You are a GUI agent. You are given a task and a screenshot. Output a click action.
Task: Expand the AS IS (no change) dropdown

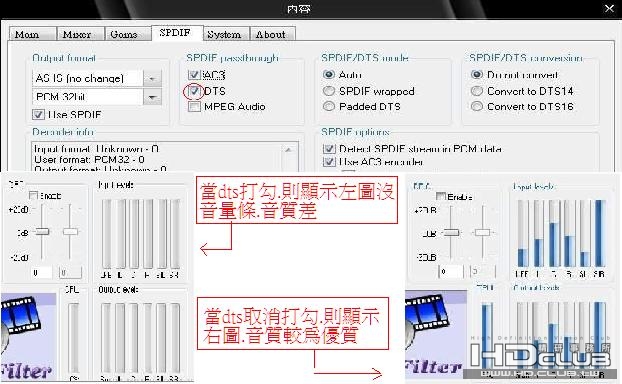[x=152, y=79]
